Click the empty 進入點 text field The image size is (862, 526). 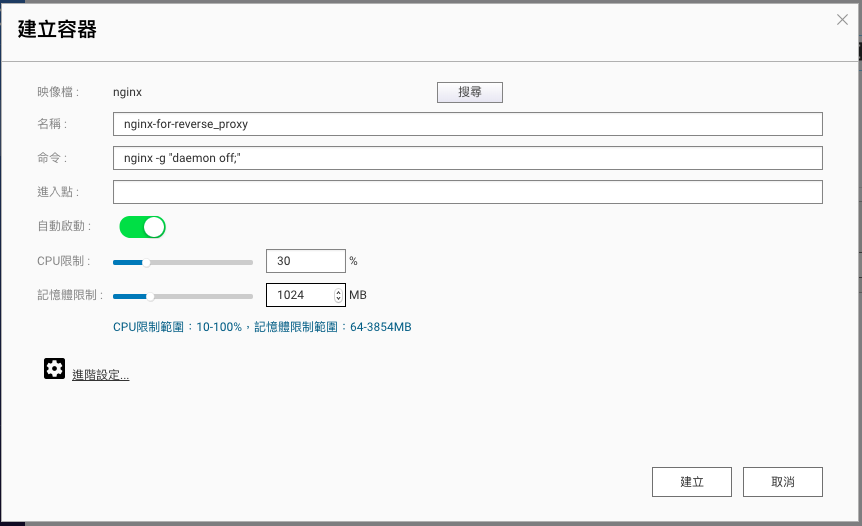point(467,192)
